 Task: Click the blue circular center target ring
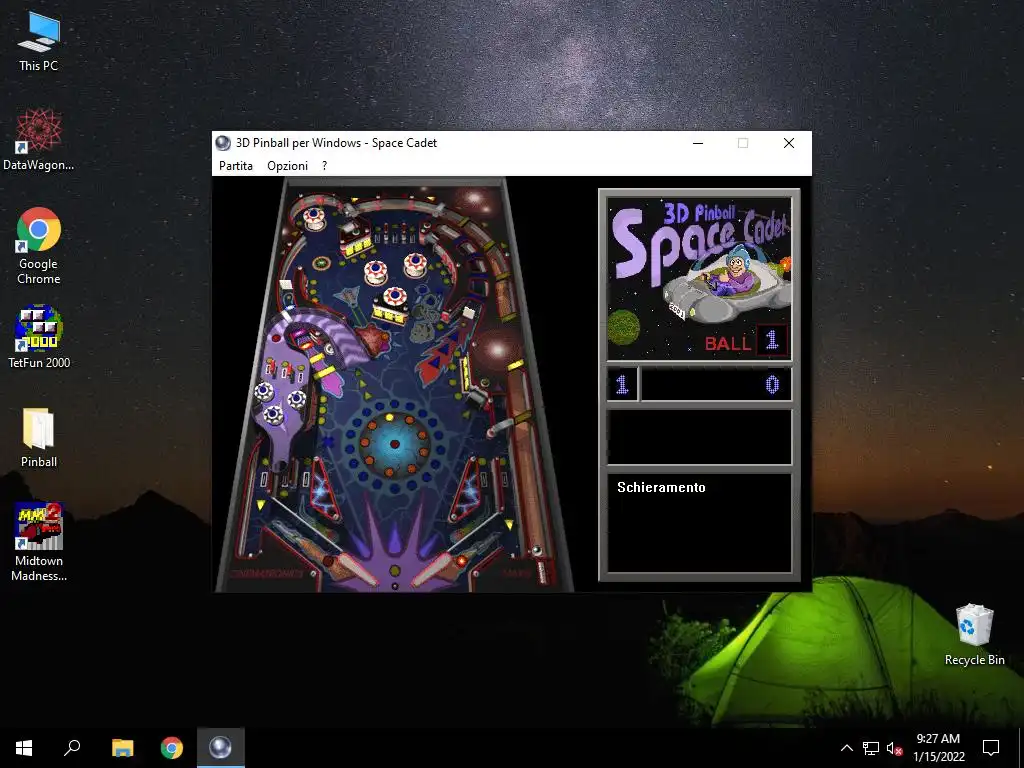[x=394, y=445]
